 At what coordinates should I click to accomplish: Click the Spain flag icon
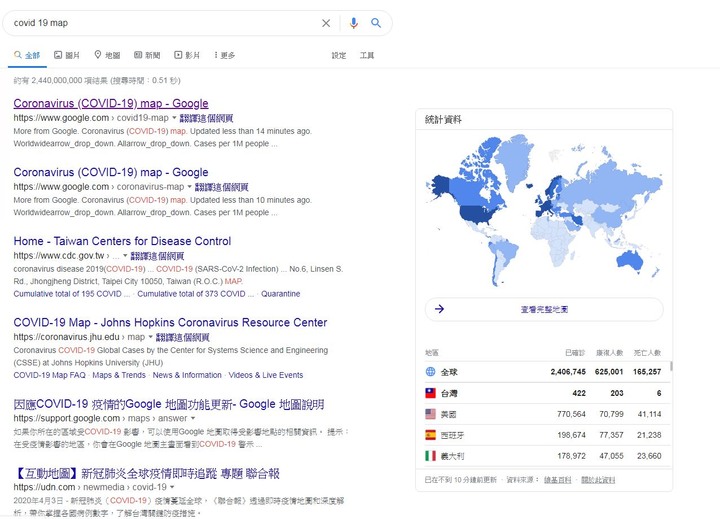click(x=430, y=435)
